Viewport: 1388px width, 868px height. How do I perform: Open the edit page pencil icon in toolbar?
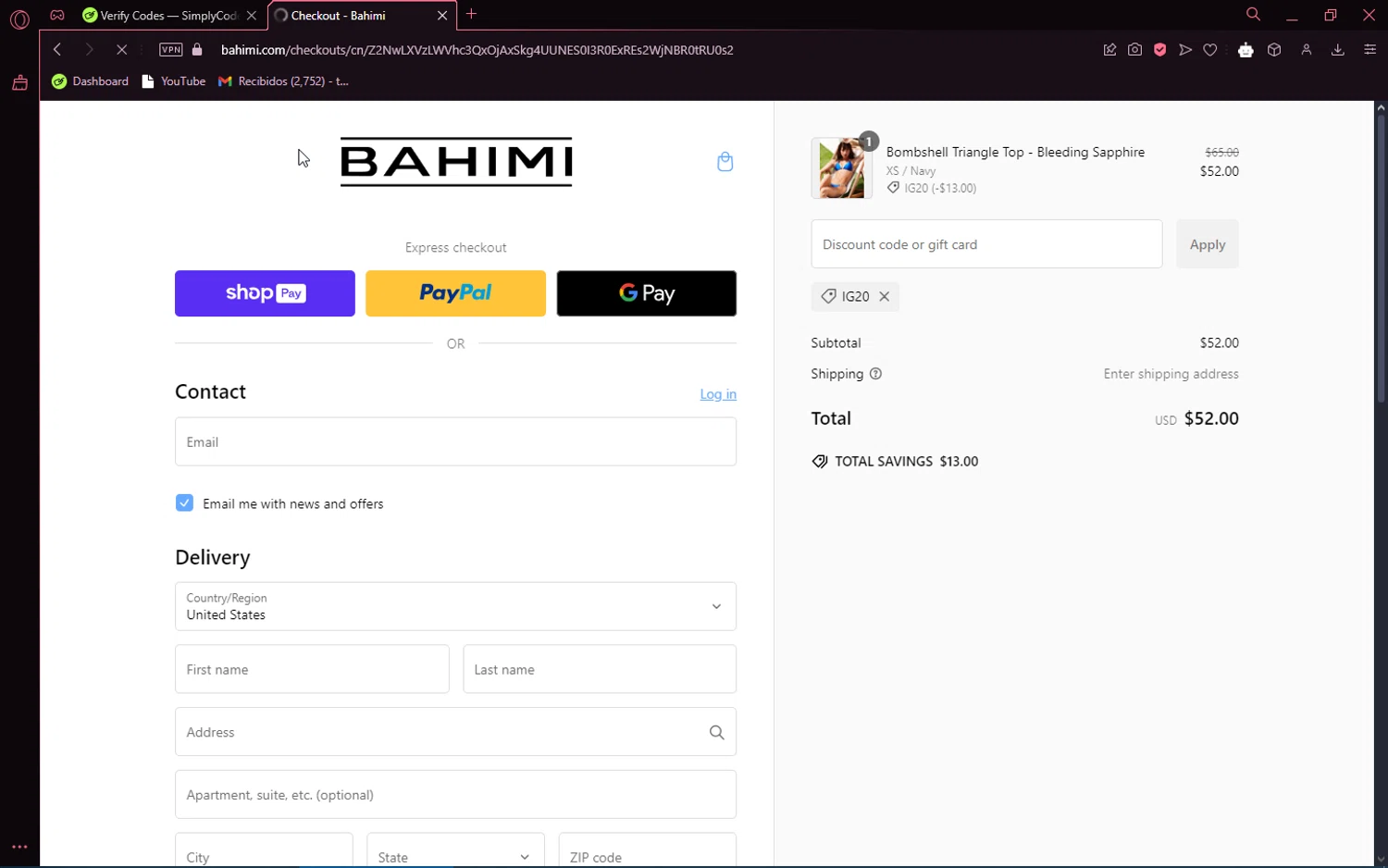(1109, 50)
